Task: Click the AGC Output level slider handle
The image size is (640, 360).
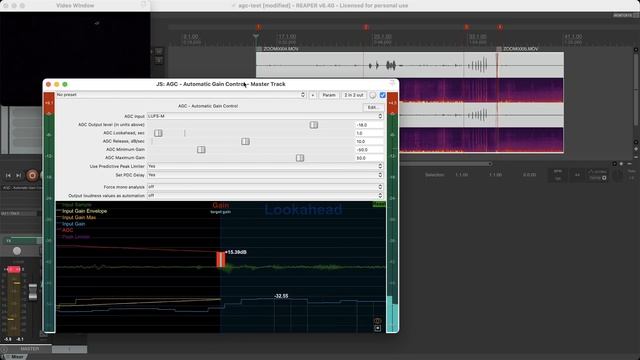Action: [x=313, y=125]
